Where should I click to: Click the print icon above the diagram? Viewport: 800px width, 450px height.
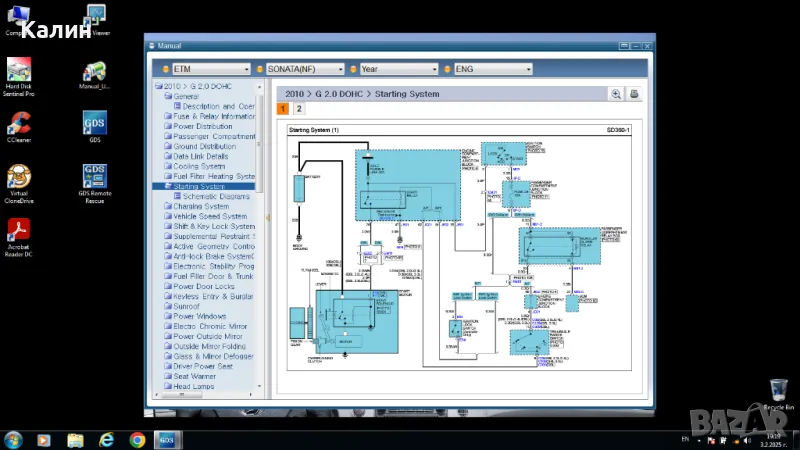click(633, 94)
